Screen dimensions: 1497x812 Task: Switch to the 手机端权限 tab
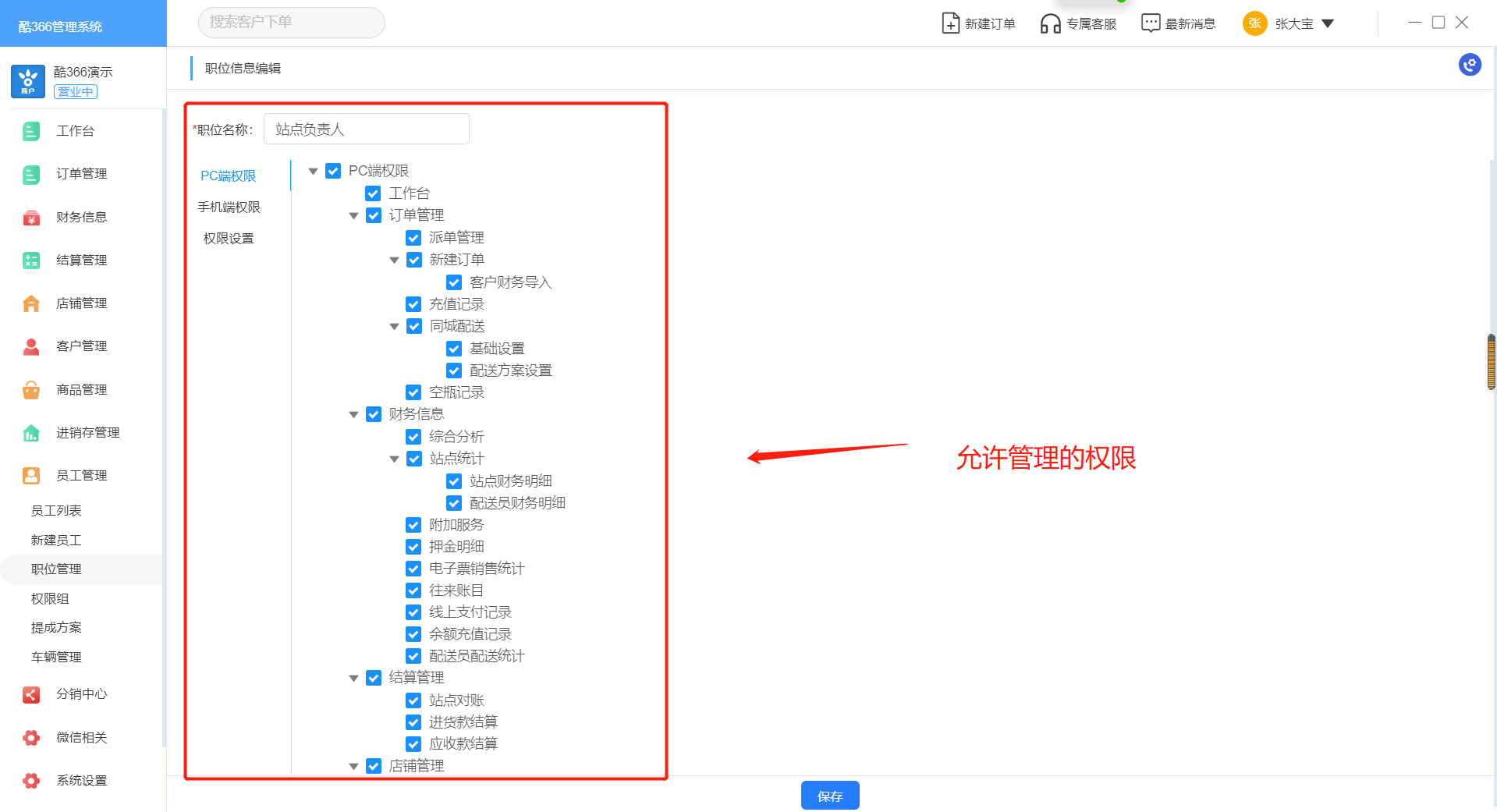[229, 207]
